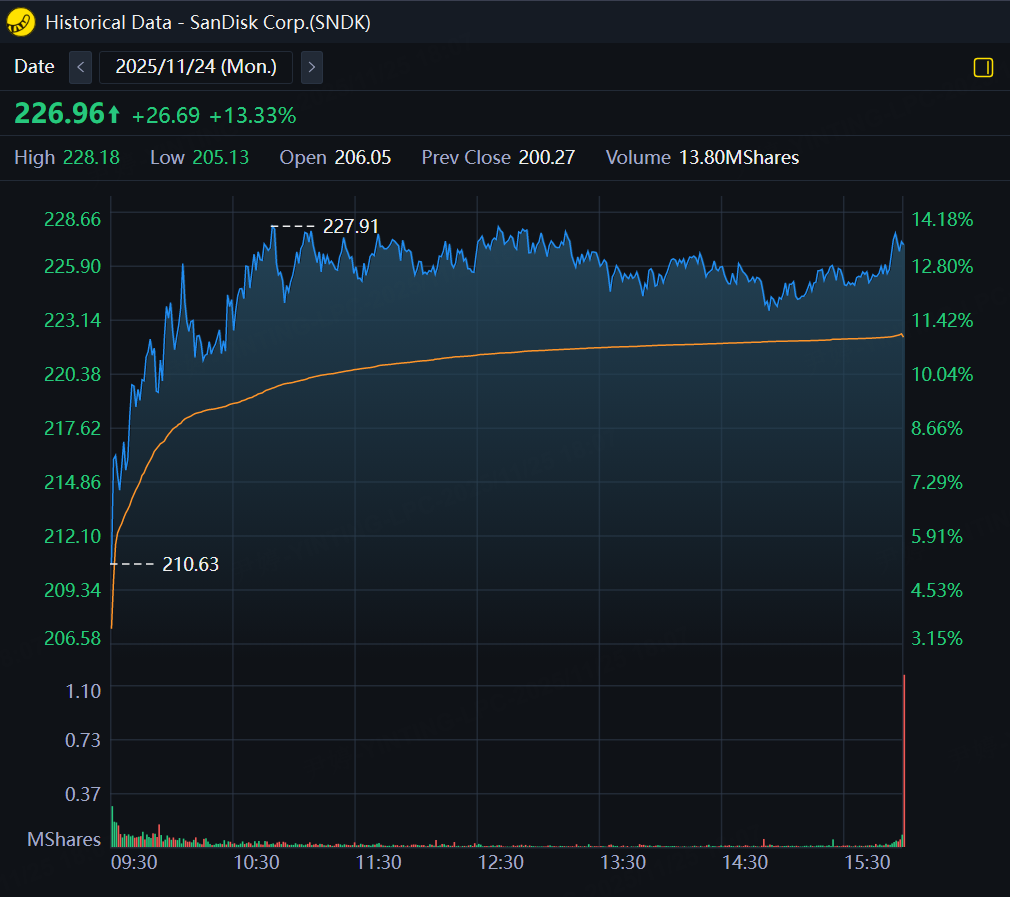Click the Low value 205.13
Screen dimensions: 1010x897
(220, 158)
